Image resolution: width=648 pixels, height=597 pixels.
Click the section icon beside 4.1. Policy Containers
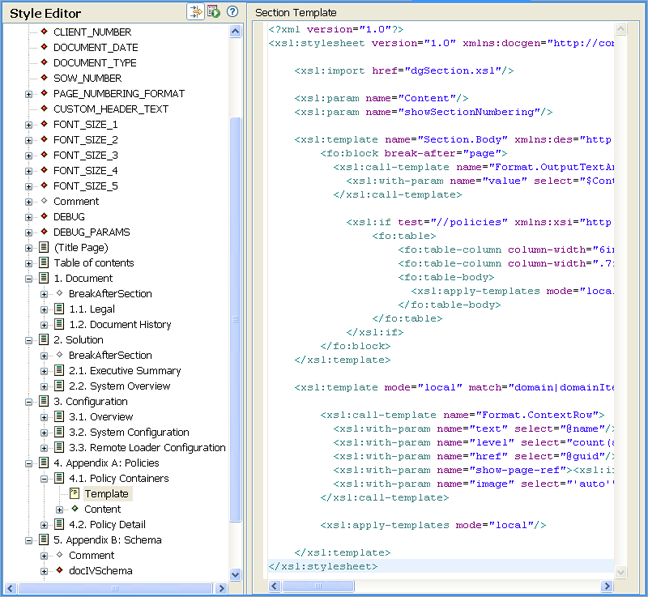click(x=59, y=478)
